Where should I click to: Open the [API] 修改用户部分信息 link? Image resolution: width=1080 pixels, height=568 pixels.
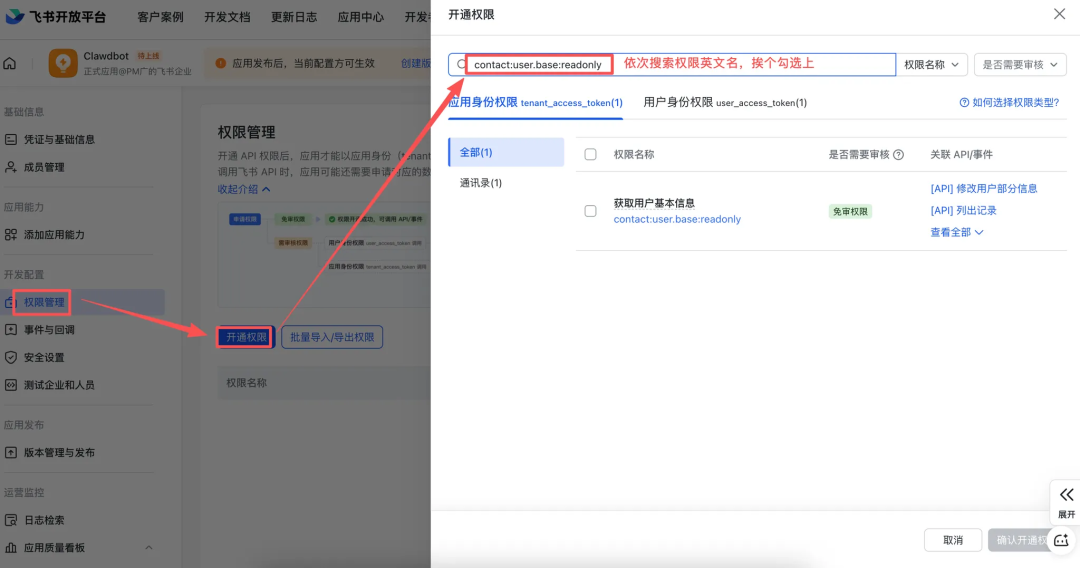click(983, 188)
